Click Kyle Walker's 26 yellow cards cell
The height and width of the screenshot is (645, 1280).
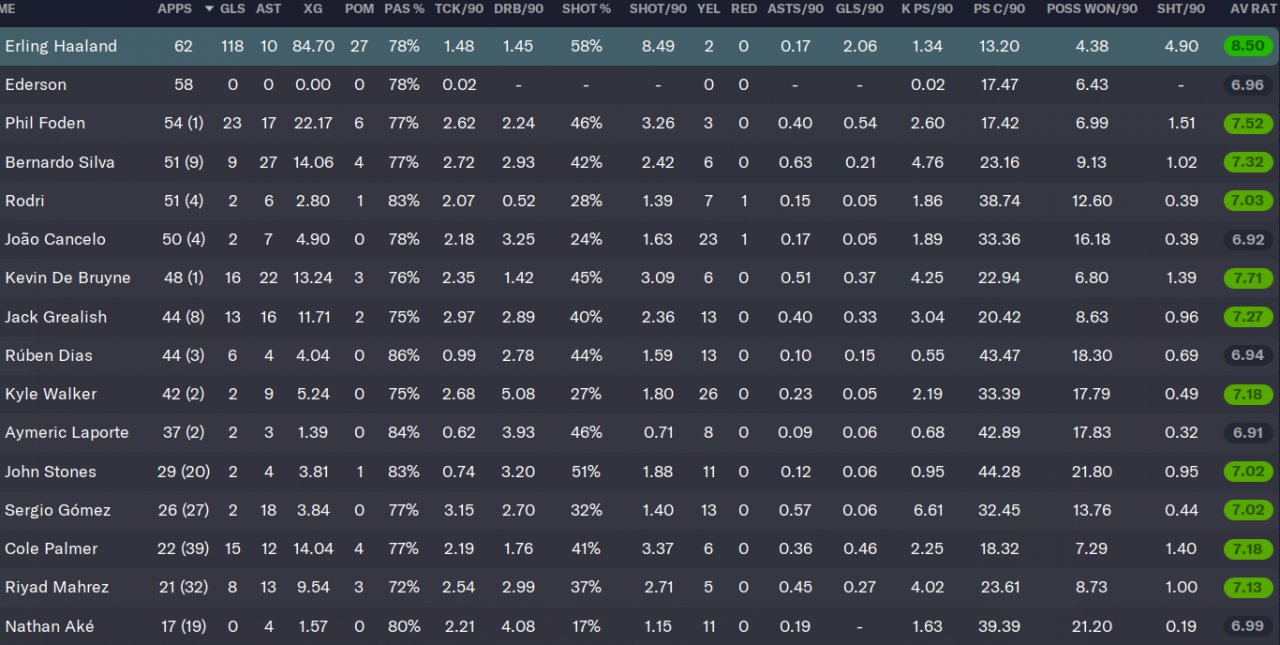(x=708, y=394)
